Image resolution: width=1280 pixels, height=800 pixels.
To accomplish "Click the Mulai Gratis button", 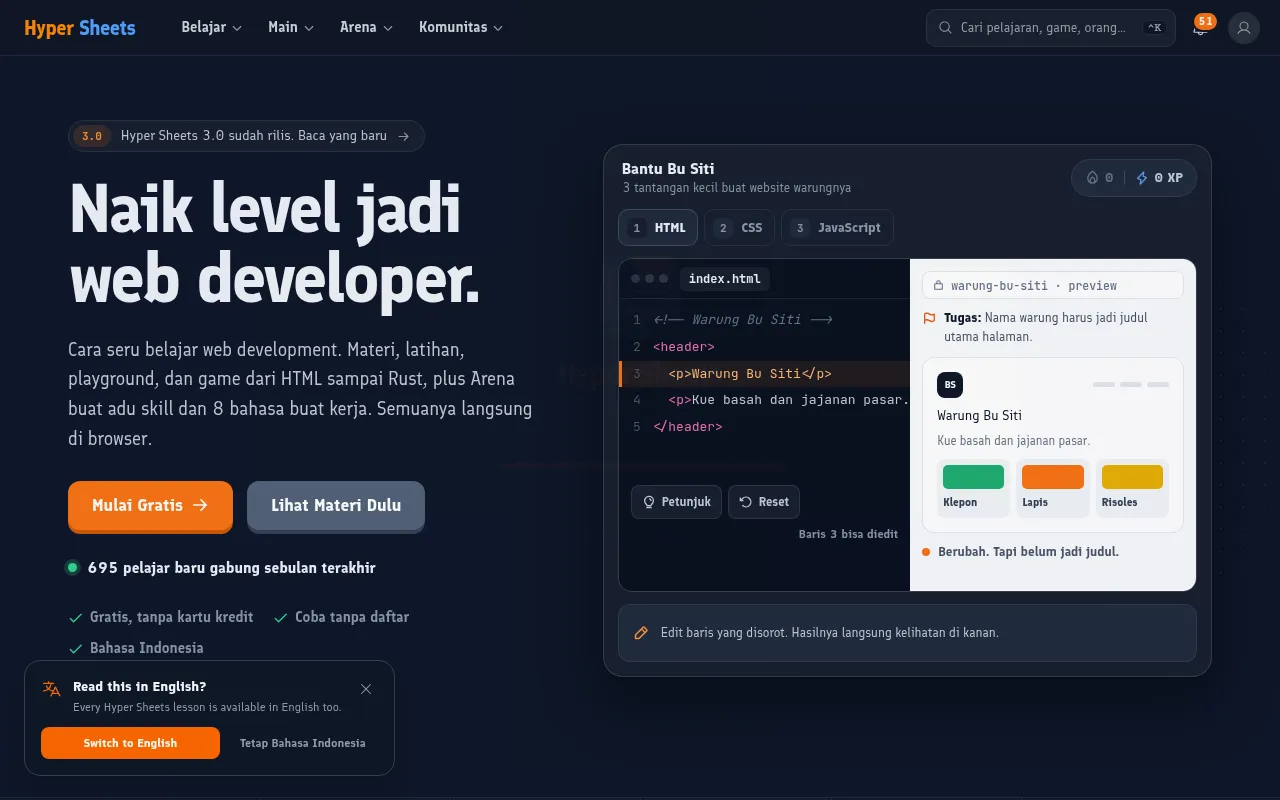I will pyautogui.click(x=150, y=506).
